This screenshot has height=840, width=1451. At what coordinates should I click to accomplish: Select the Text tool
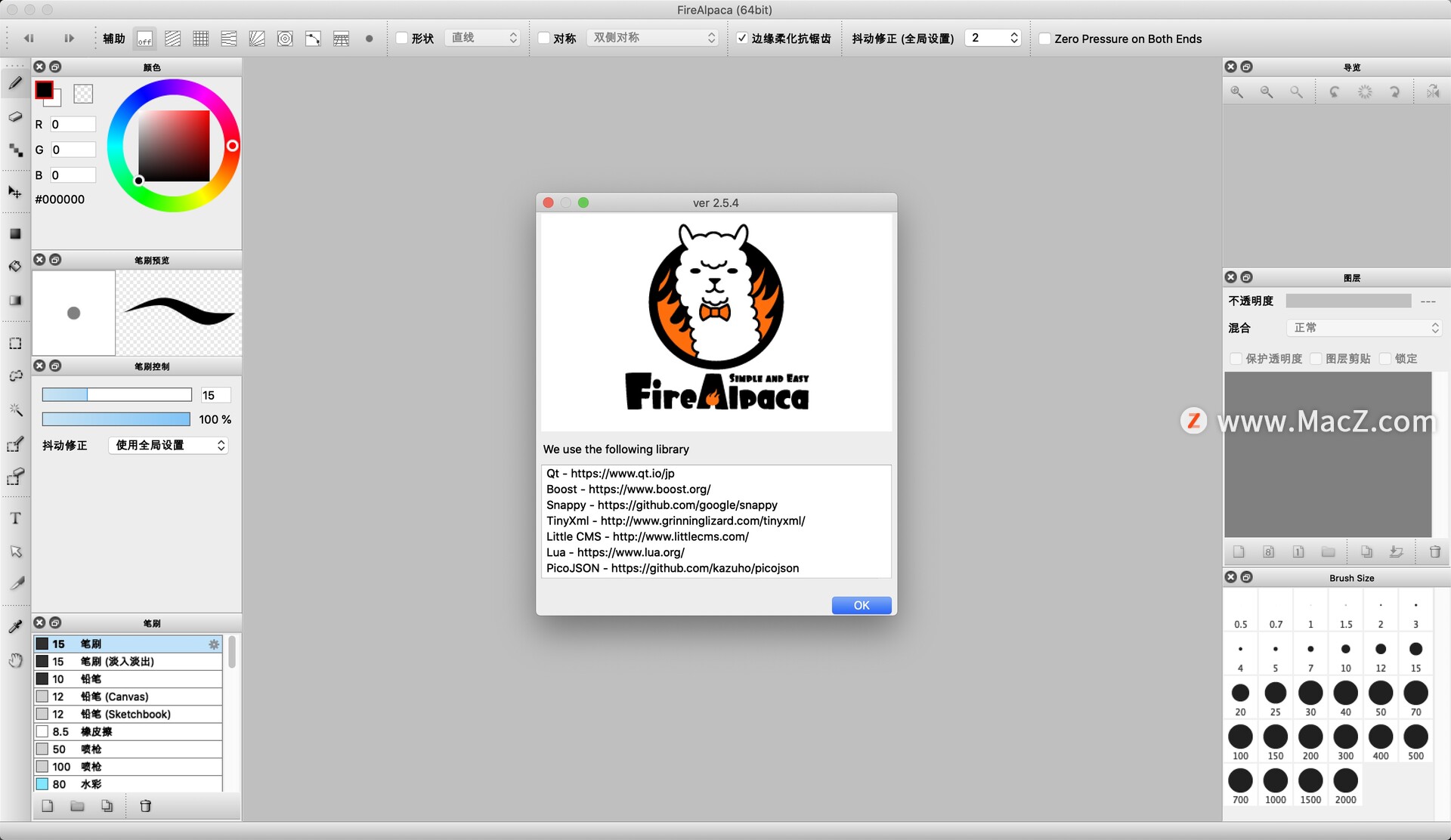tap(15, 518)
